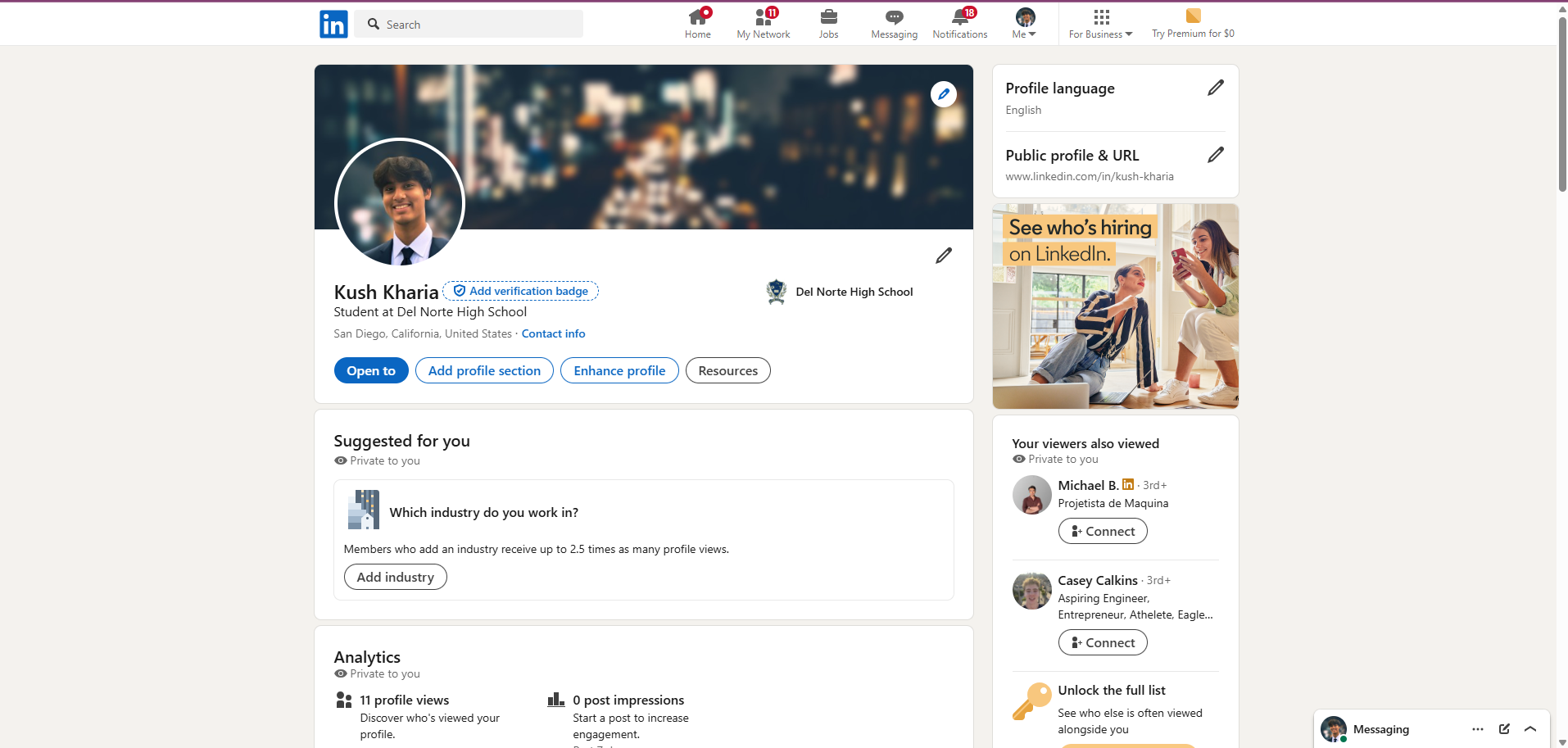1568x748 pixels.
Task: Click the Unlock the full list key icon
Action: [x=1031, y=701]
